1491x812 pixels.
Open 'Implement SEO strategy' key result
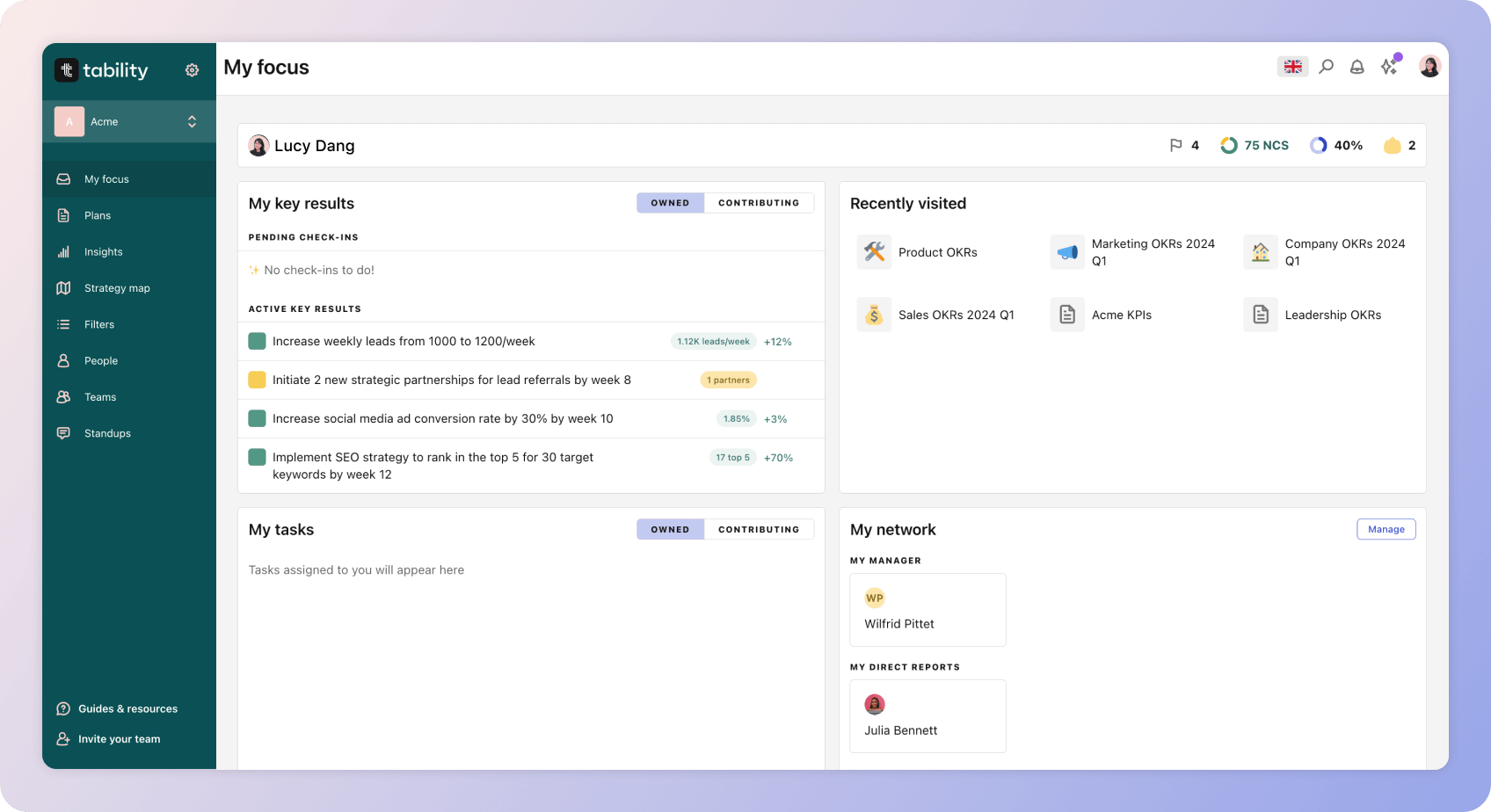click(x=433, y=466)
